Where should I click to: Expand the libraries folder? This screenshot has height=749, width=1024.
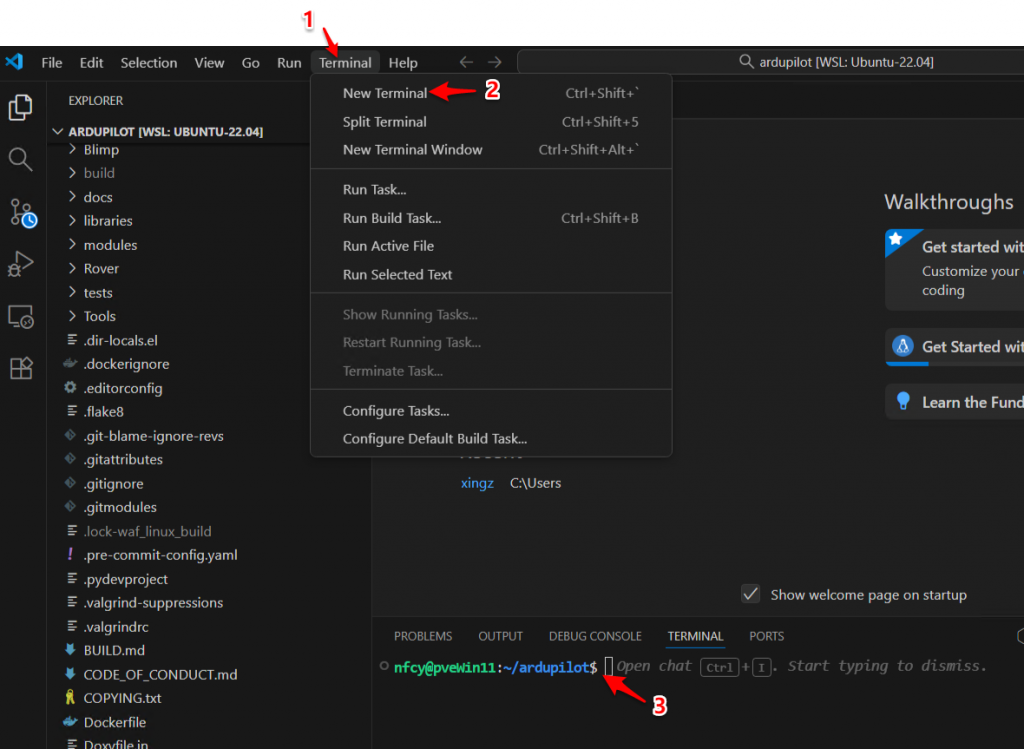107,221
